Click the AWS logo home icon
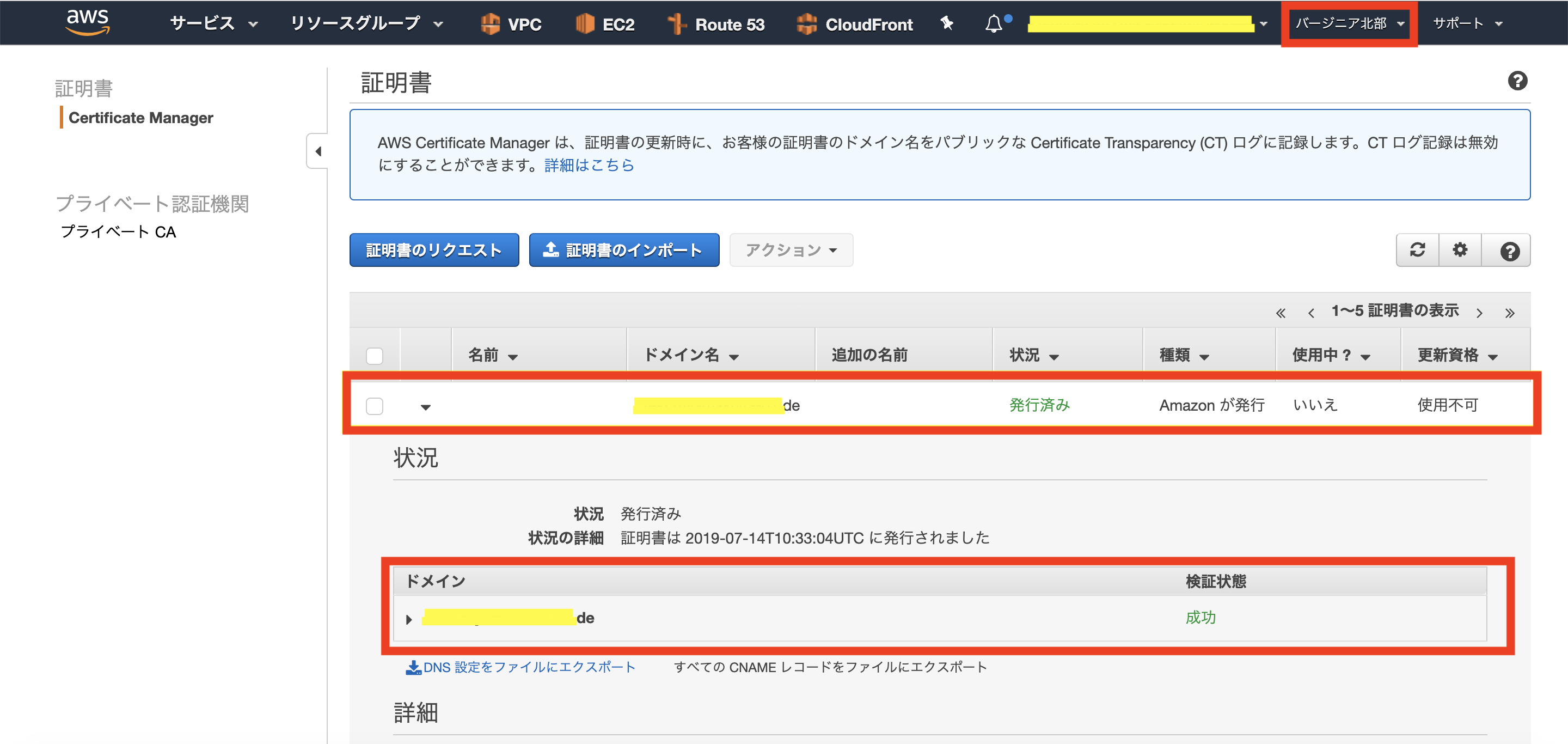This screenshot has width=1568, height=744. tap(88, 22)
